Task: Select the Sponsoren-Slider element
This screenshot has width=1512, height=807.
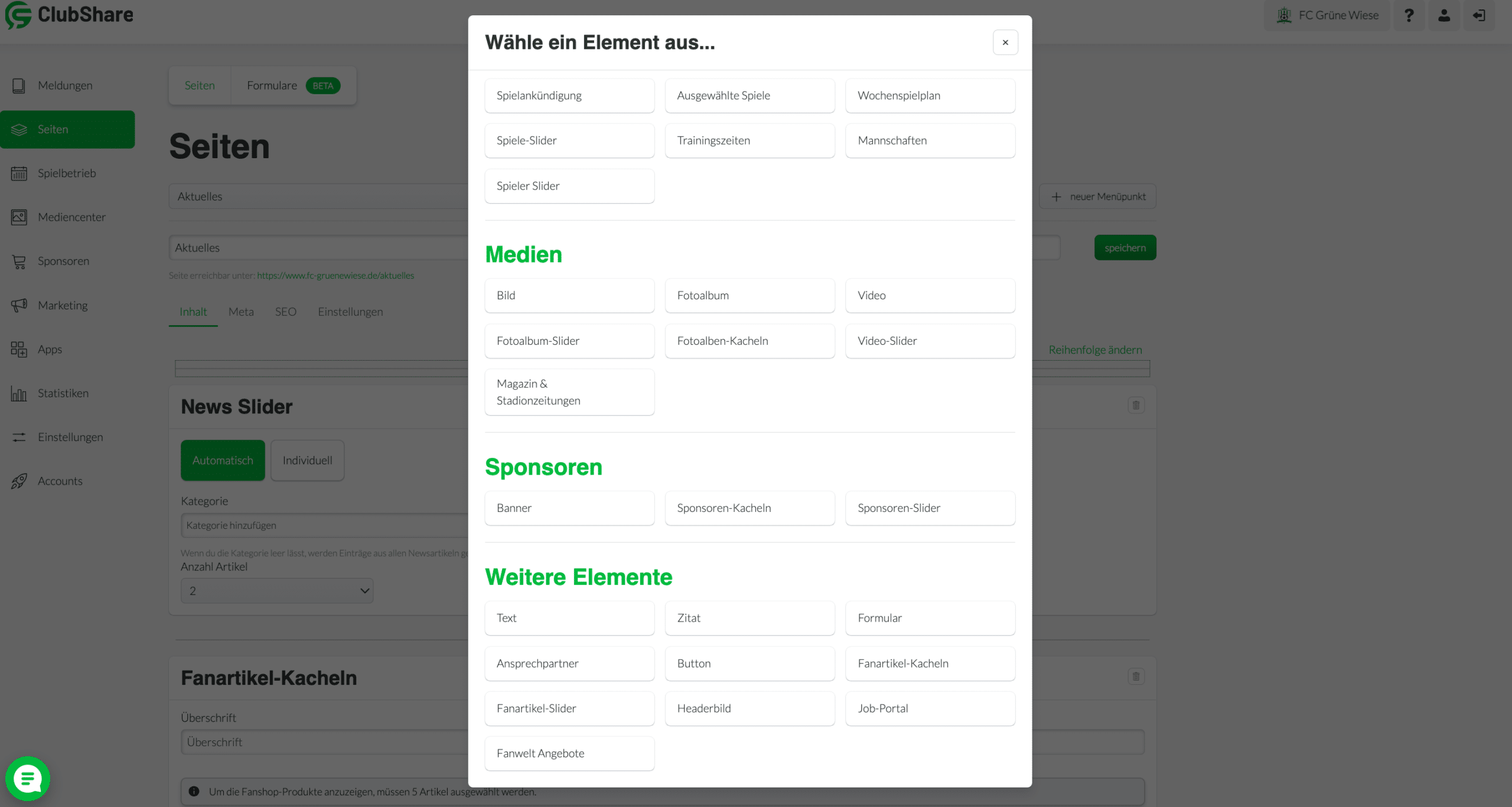Action: pyautogui.click(x=930, y=508)
